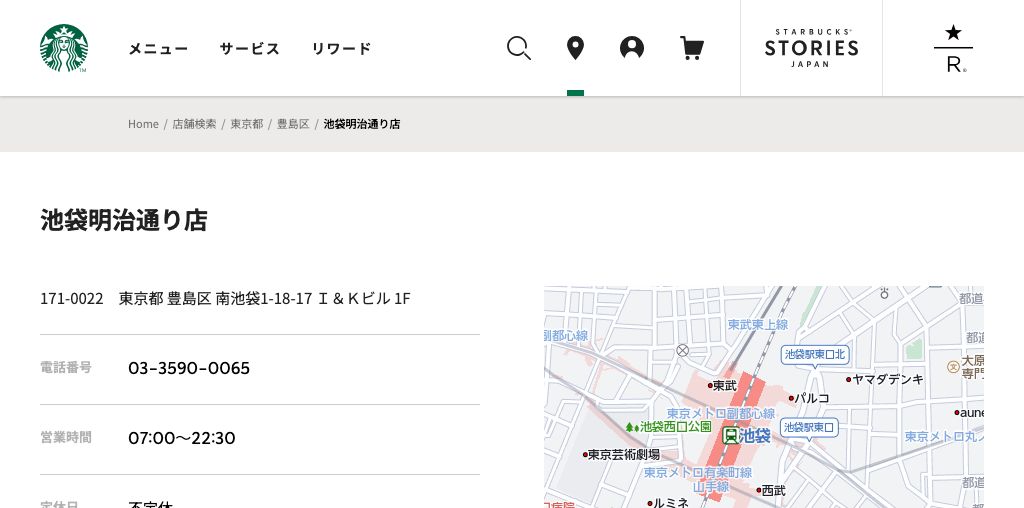The image size is (1024, 508).
Task: Open the store locator pin icon
Action: pos(575,48)
